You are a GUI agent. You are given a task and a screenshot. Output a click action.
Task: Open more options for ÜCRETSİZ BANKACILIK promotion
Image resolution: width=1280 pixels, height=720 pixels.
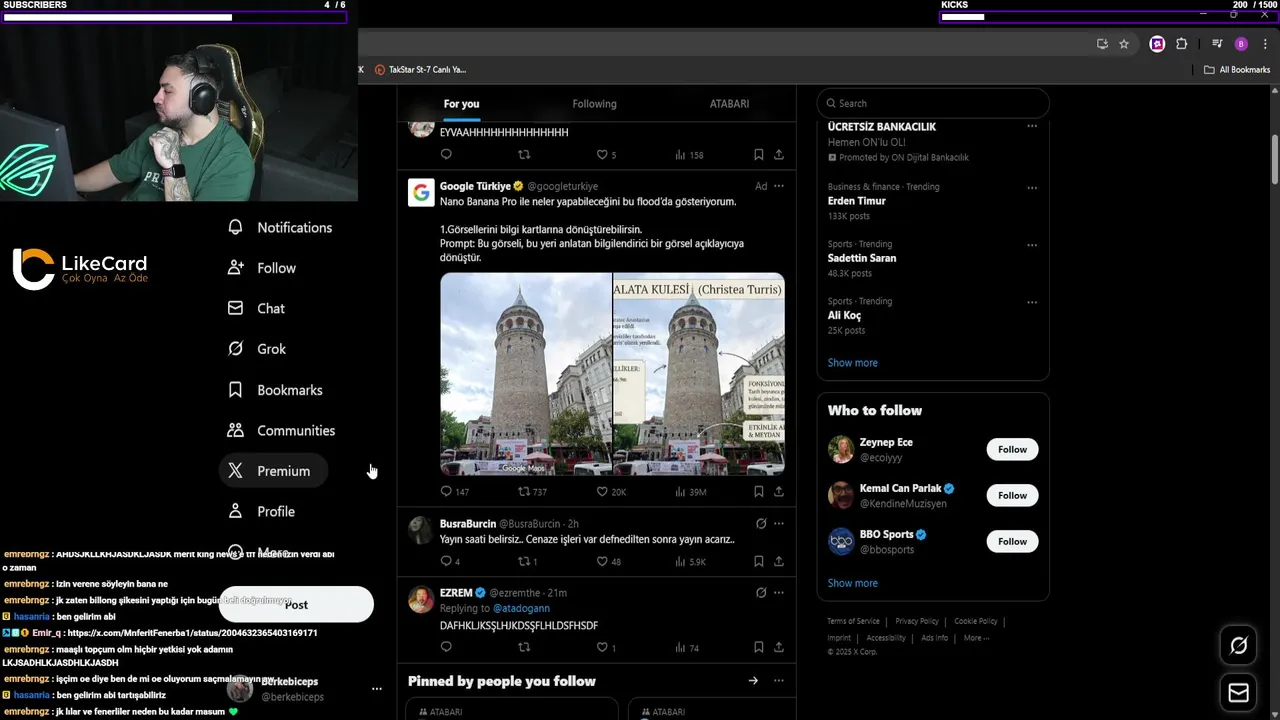(x=1032, y=126)
